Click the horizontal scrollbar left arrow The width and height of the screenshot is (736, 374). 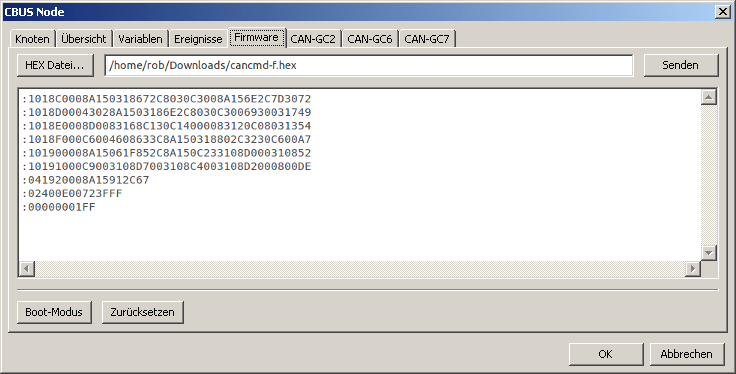coord(27,269)
